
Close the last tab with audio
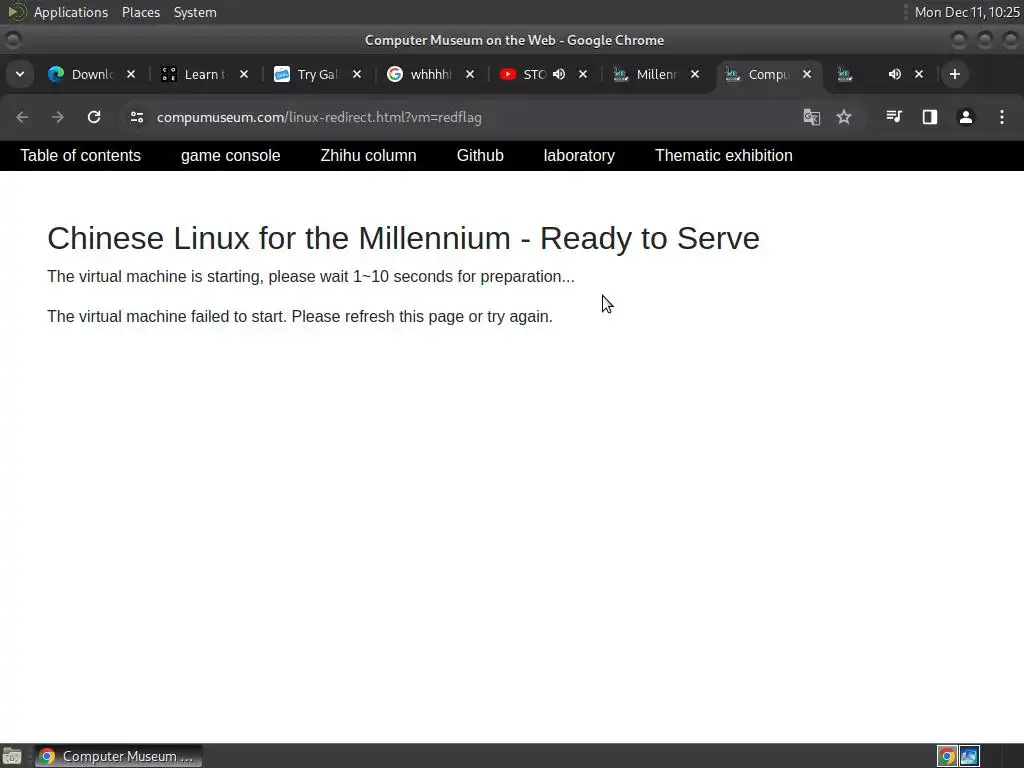(x=919, y=74)
